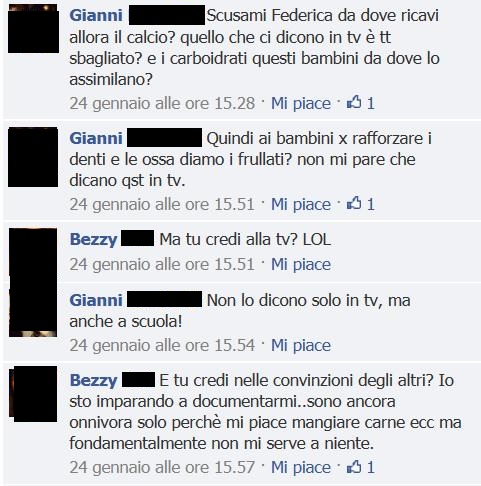481x486 pixels.
Task: Open Gianni's profile from first comment
Action: click(x=96, y=15)
